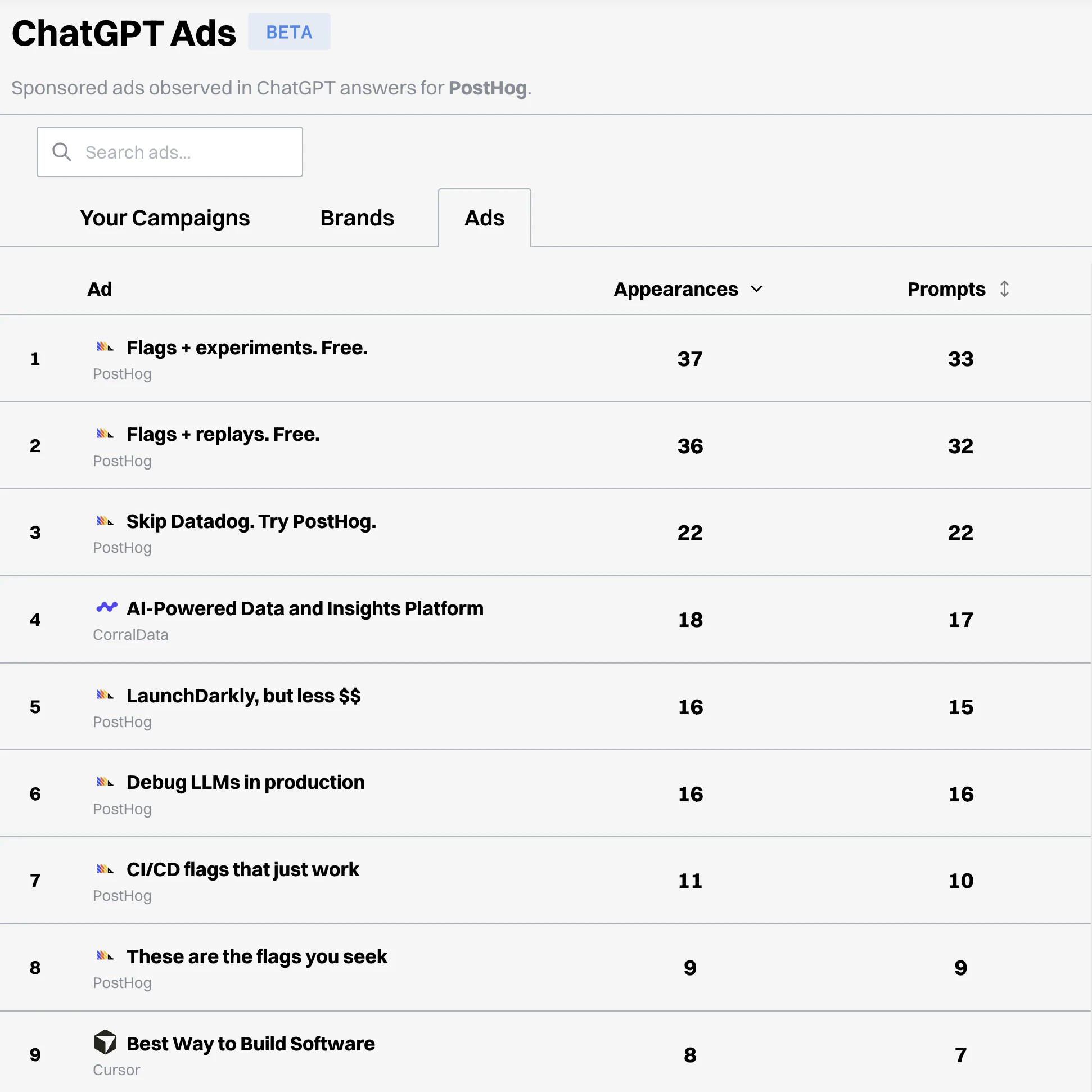The image size is (1092, 1092).
Task: Click the PostHog icon by 'These are the flags you seek'
Action: [105, 956]
